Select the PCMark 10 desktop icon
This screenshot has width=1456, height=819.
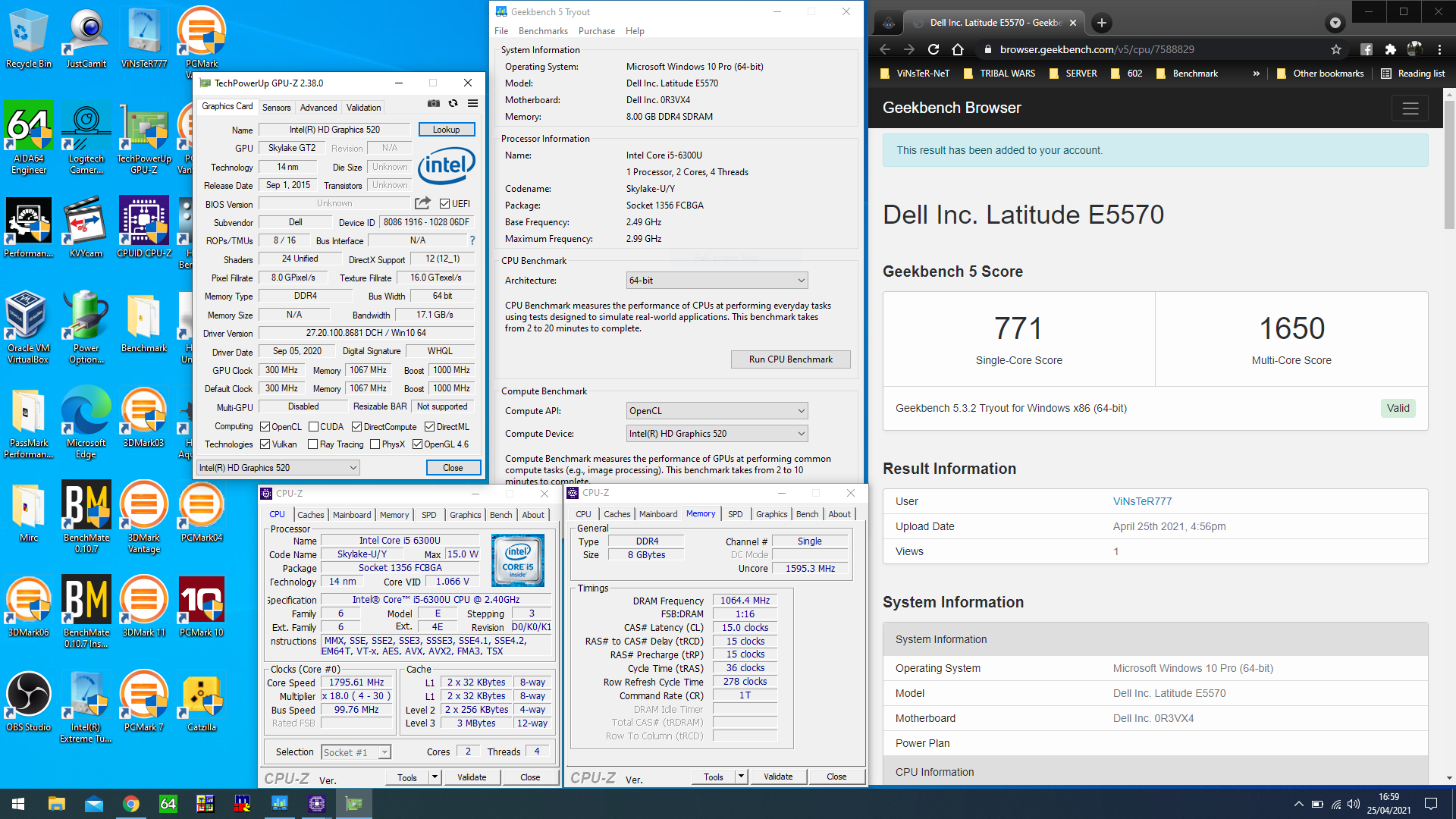[202, 607]
